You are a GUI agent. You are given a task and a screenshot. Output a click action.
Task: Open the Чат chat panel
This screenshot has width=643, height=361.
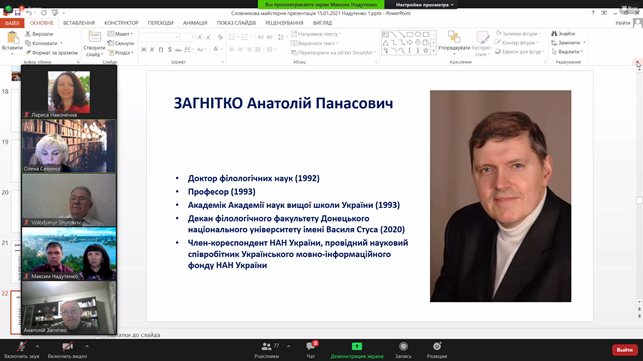[311, 350]
